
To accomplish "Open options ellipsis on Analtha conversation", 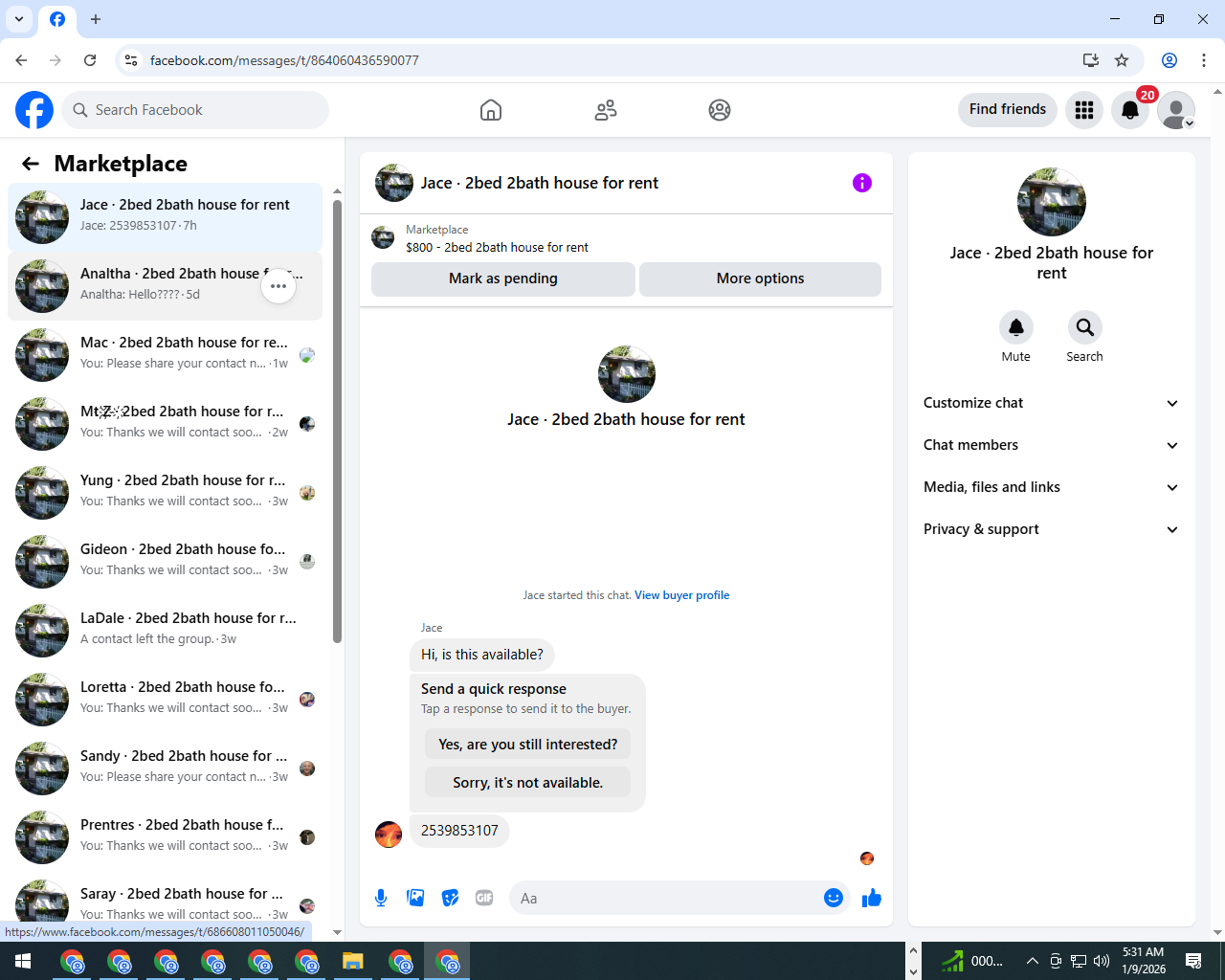I will click(278, 286).
